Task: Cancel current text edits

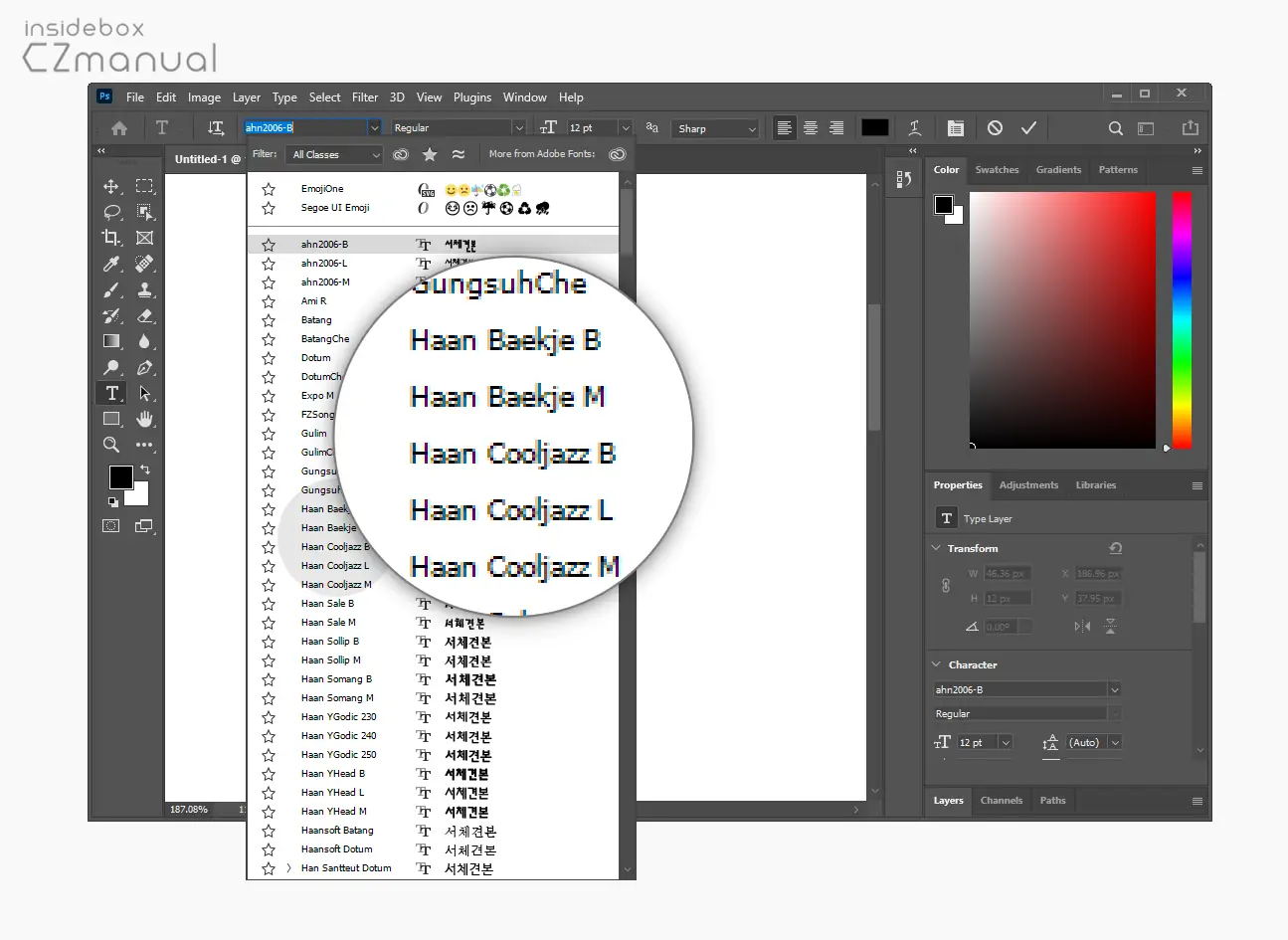Action: [x=995, y=128]
